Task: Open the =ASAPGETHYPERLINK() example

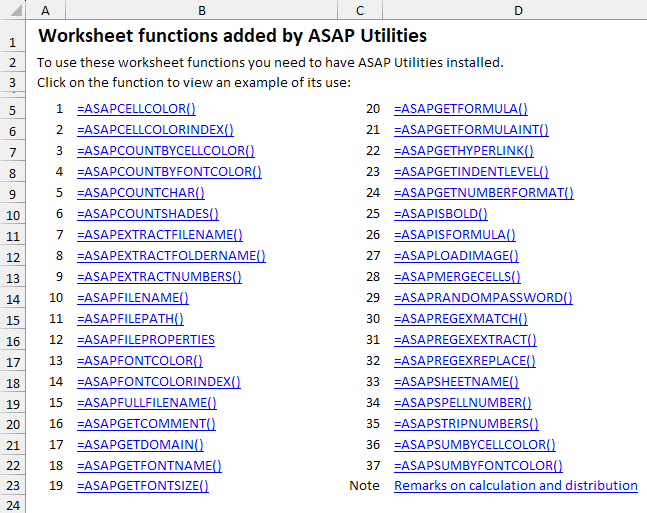Action: (463, 151)
